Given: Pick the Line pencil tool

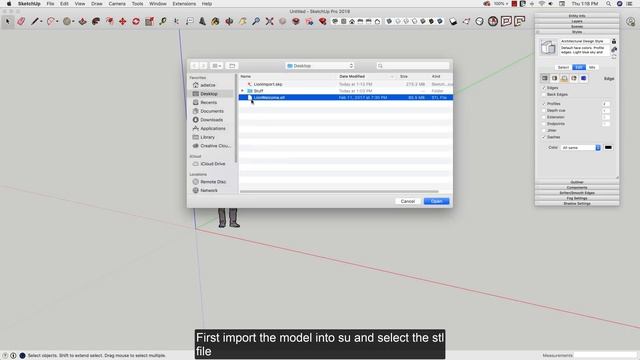Looking at the screenshot, I should point(35,21).
